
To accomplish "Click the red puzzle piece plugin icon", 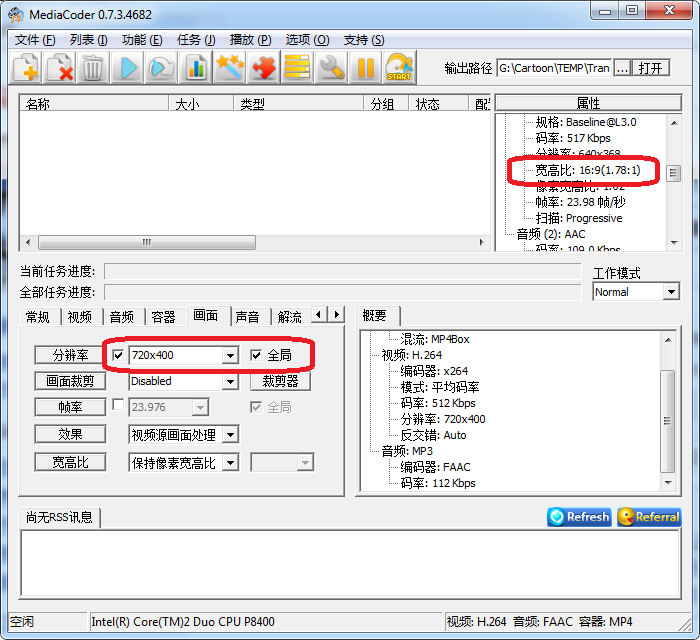I will 263,67.
